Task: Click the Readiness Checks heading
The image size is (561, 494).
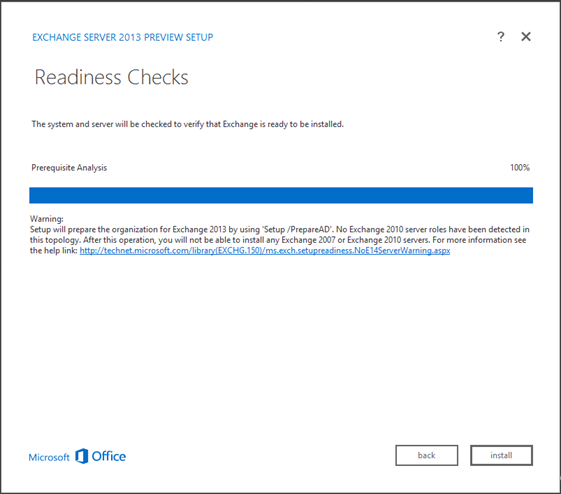Action: pyautogui.click(x=111, y=77)
